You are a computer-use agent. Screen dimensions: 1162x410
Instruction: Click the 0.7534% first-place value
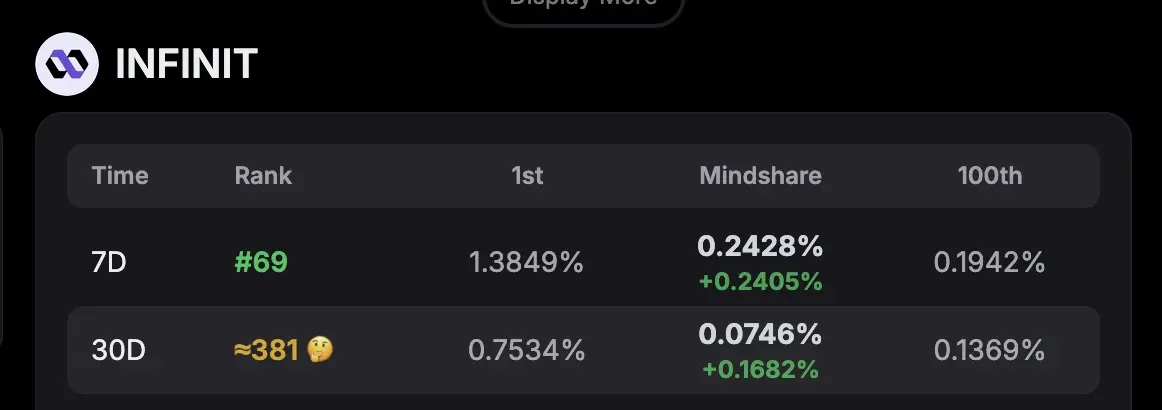(526, 350)
